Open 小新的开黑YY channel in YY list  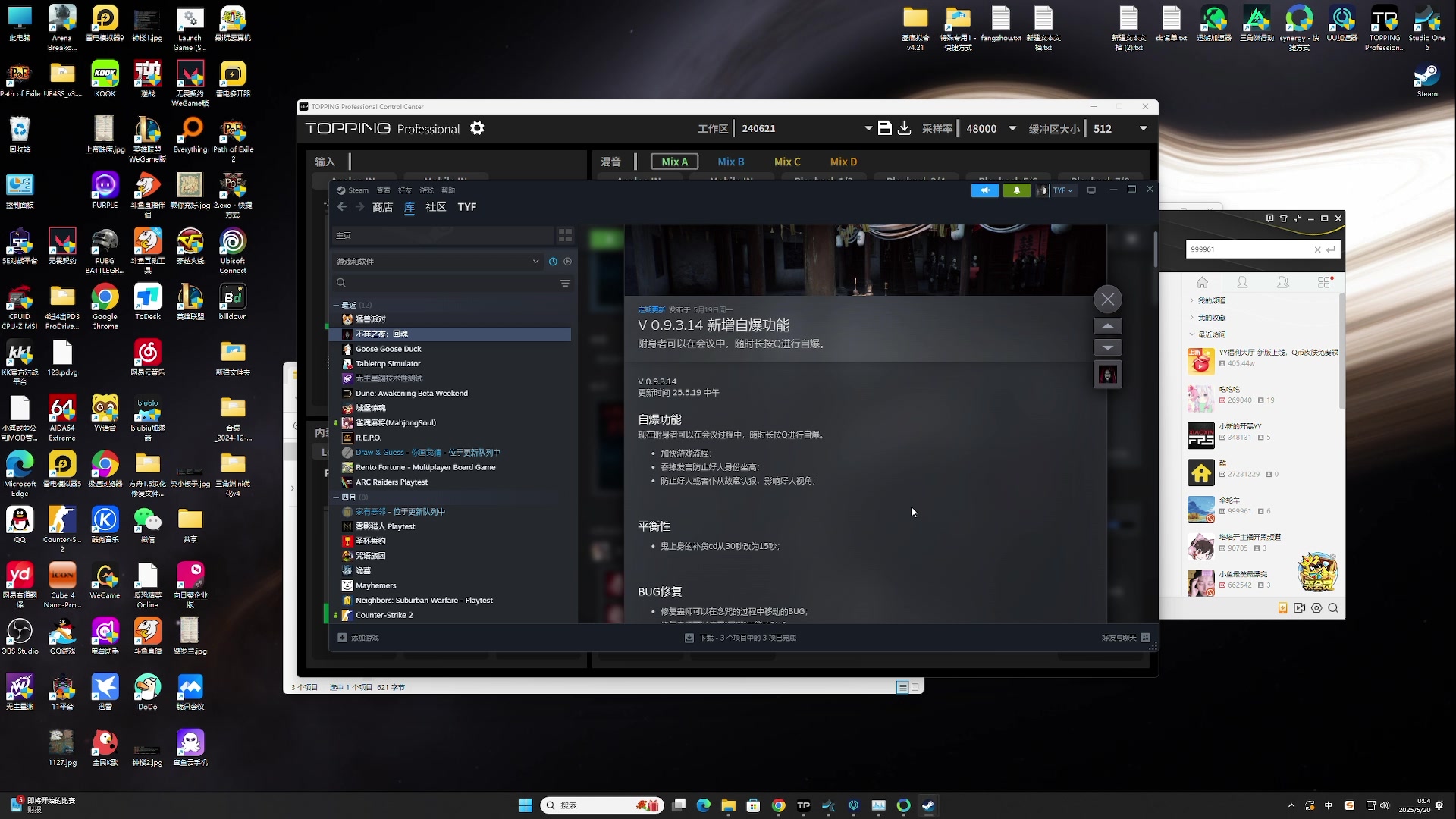[1263, 435]
